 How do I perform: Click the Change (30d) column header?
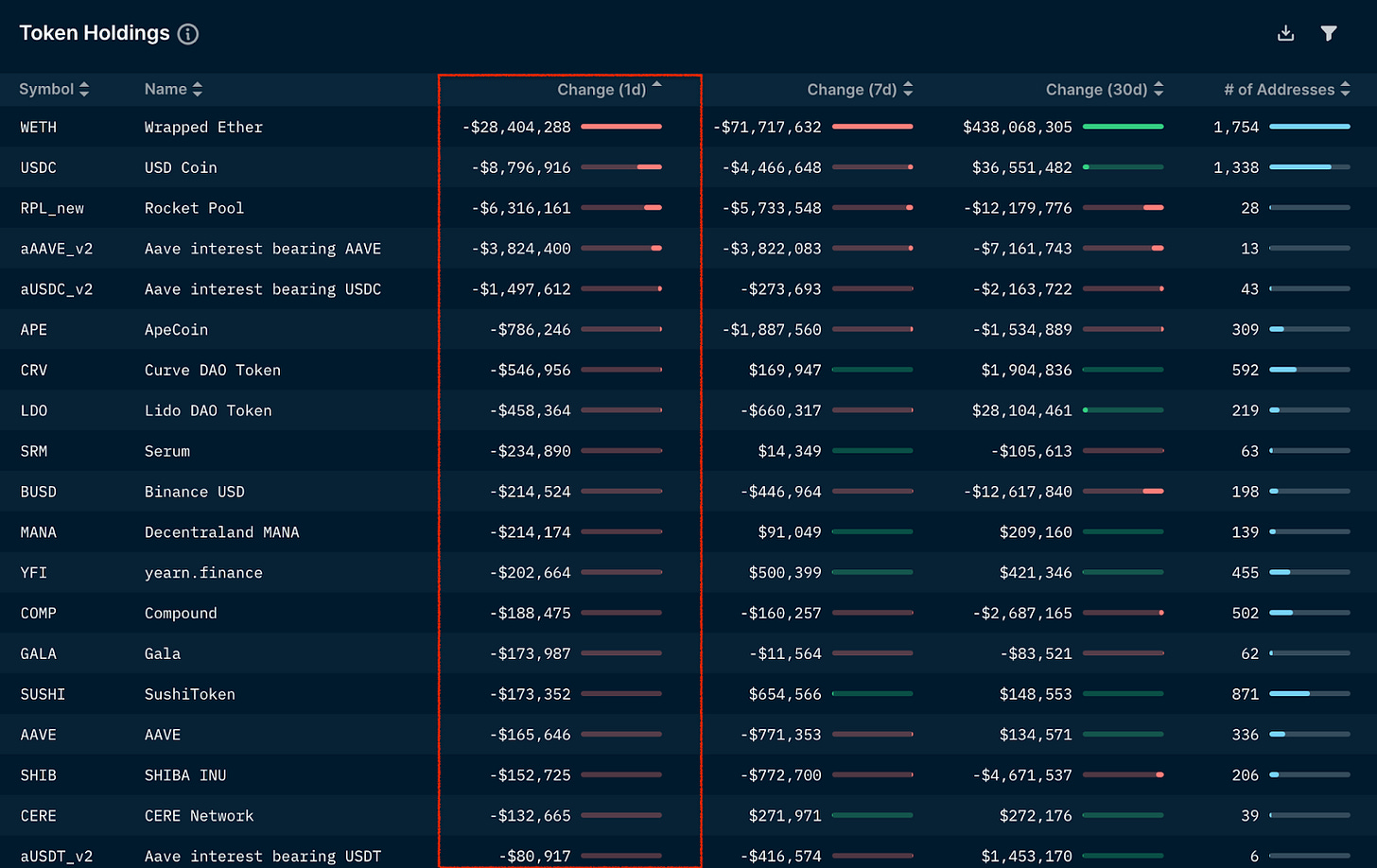point(1096,89)
